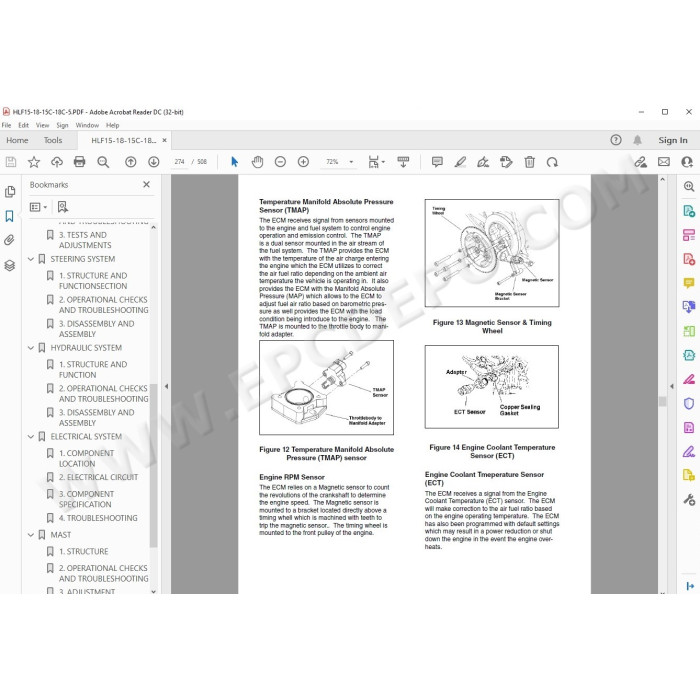
Task: Click the document vertical scrollbar thumb
Action: [x=662, y=401]
